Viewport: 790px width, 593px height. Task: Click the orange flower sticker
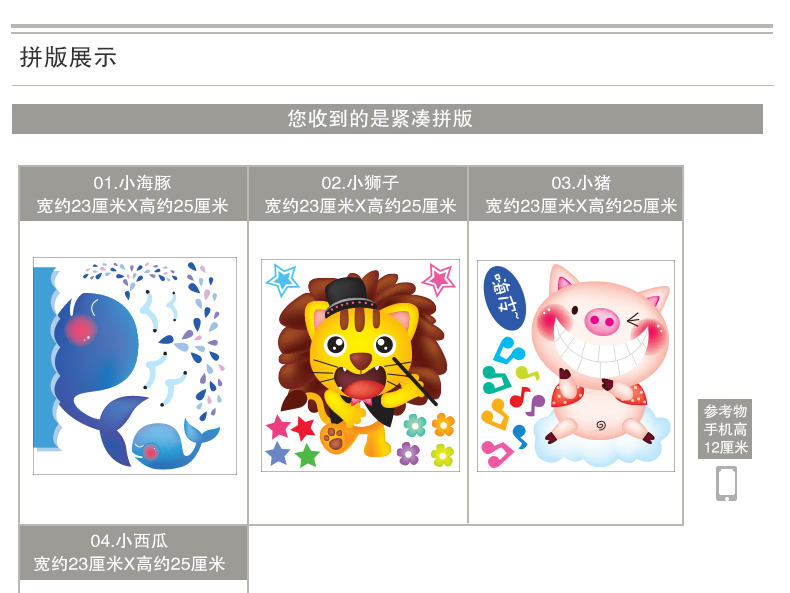443,425
